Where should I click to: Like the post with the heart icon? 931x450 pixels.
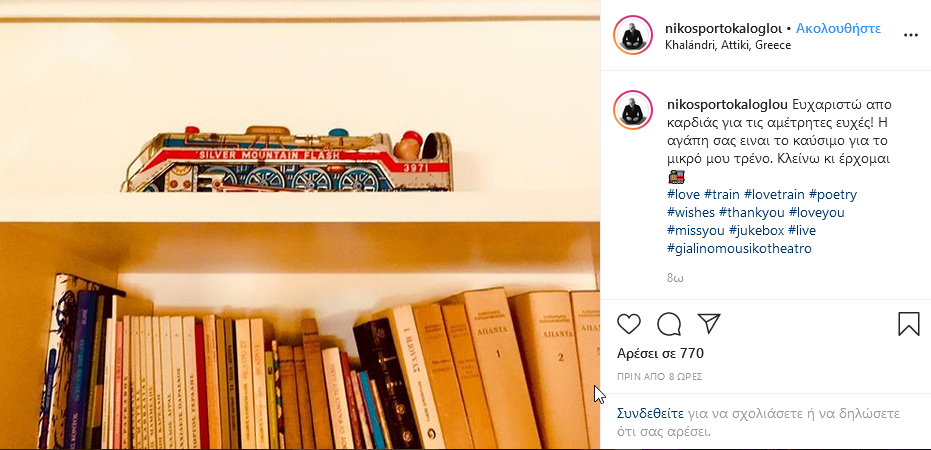coord(629,324)
